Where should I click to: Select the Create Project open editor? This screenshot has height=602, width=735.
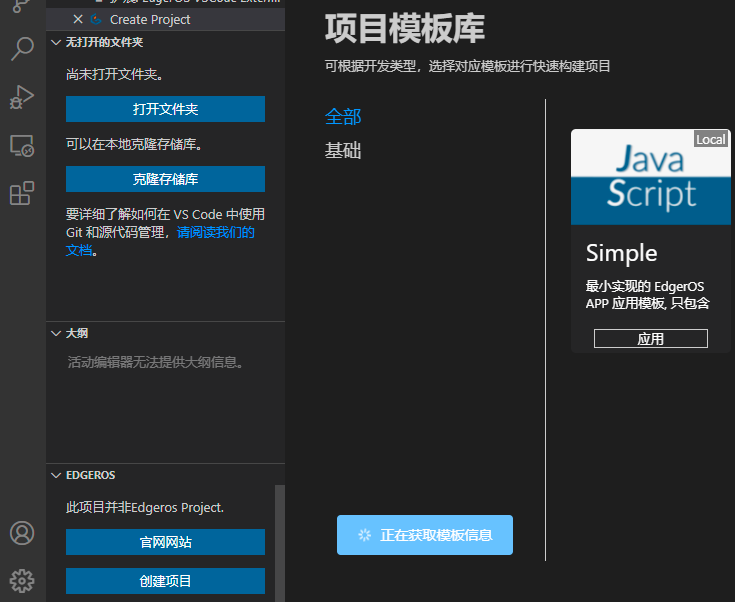[165, 20]
